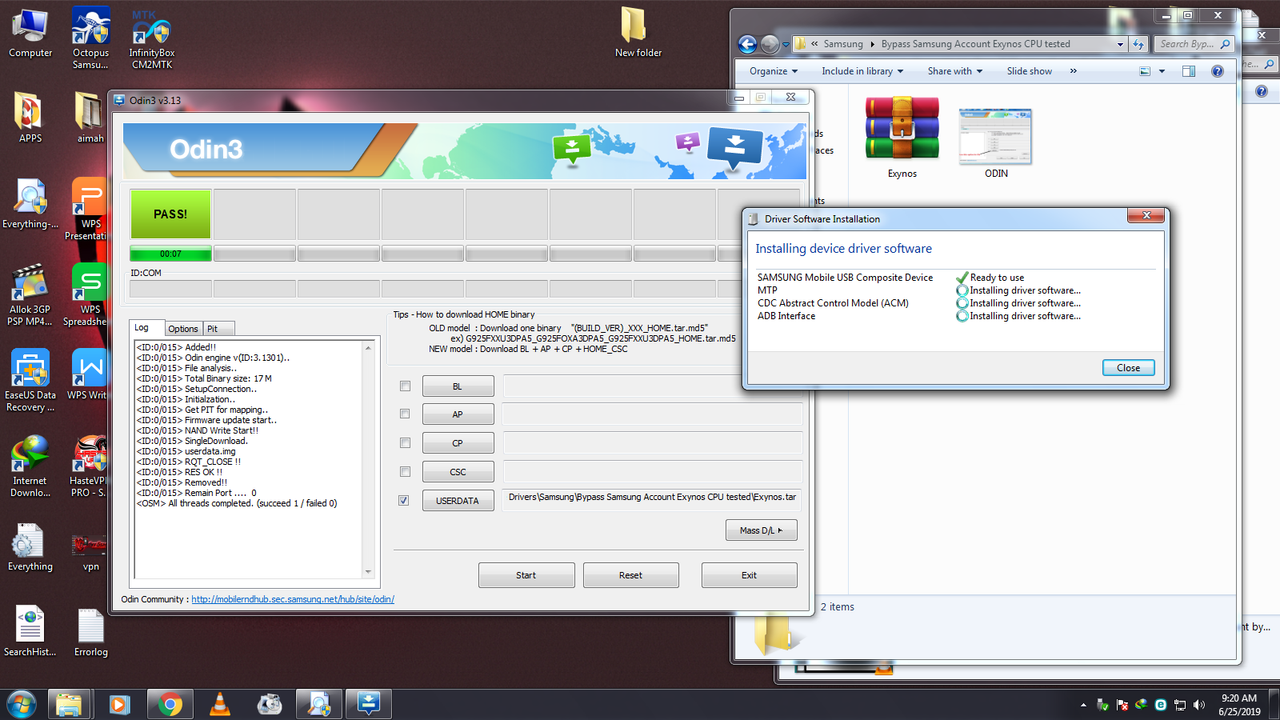This screenshot has height=720, width=1280.
Task: Open the WPS Writer shortcut
Action: 90,375
